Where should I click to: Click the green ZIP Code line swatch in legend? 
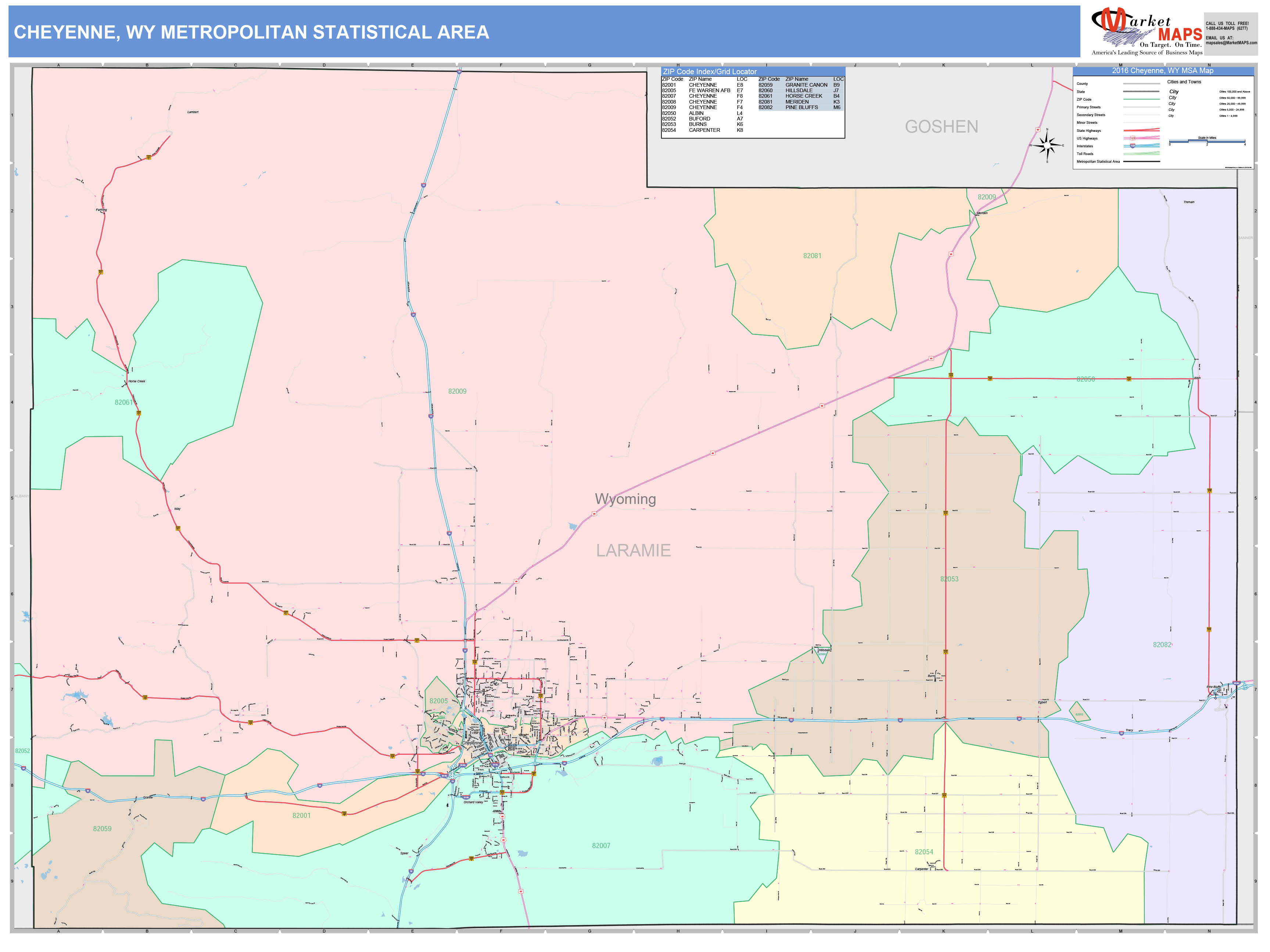click(1142, 99)
